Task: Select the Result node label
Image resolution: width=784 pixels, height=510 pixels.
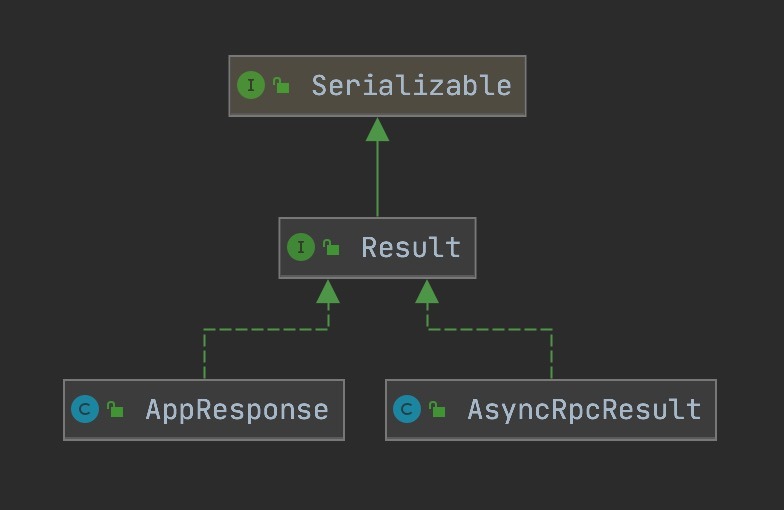Action: (411, 247)
